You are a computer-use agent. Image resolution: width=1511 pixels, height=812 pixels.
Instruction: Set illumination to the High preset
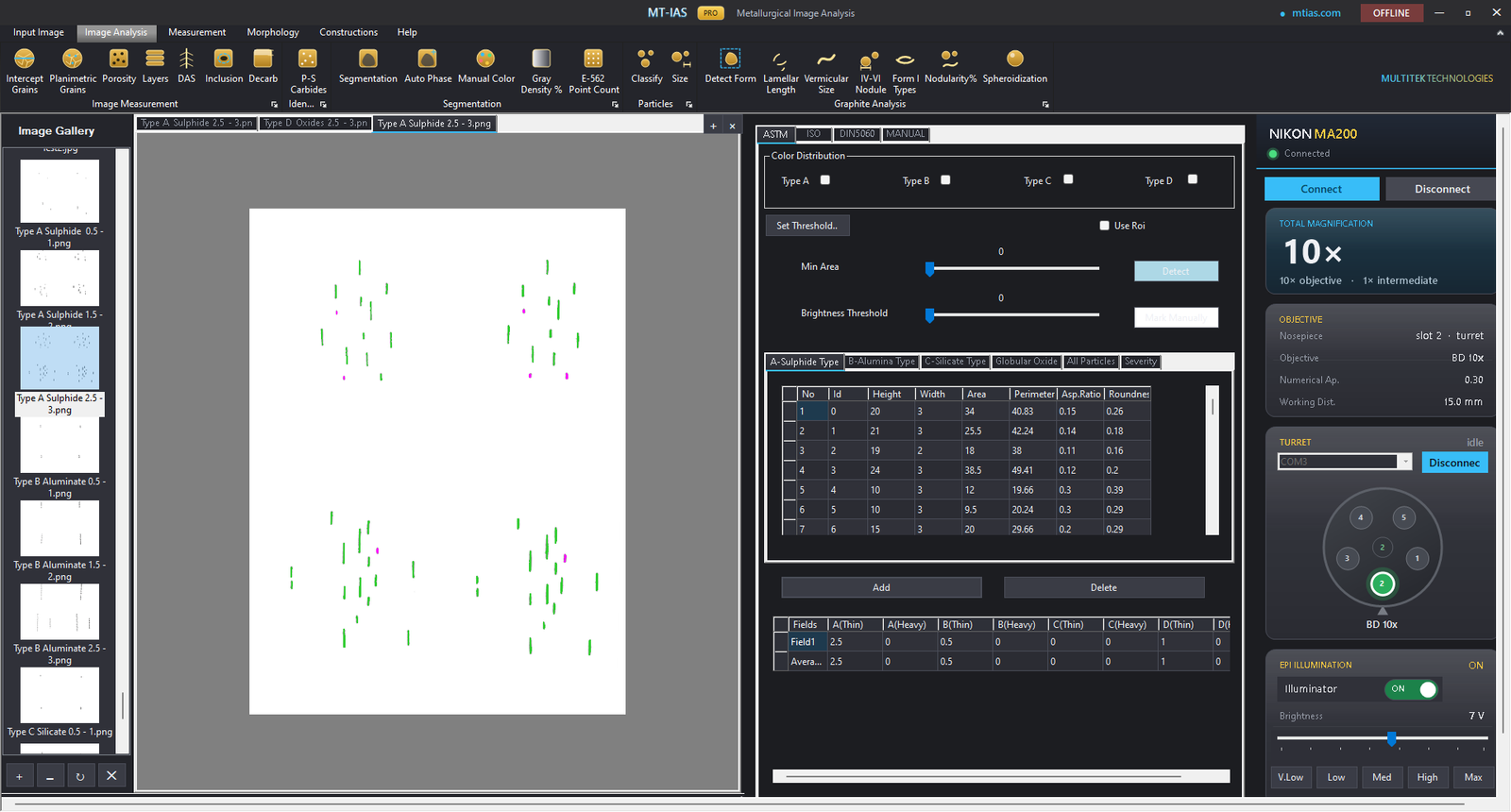click(x=1427, y=777)
